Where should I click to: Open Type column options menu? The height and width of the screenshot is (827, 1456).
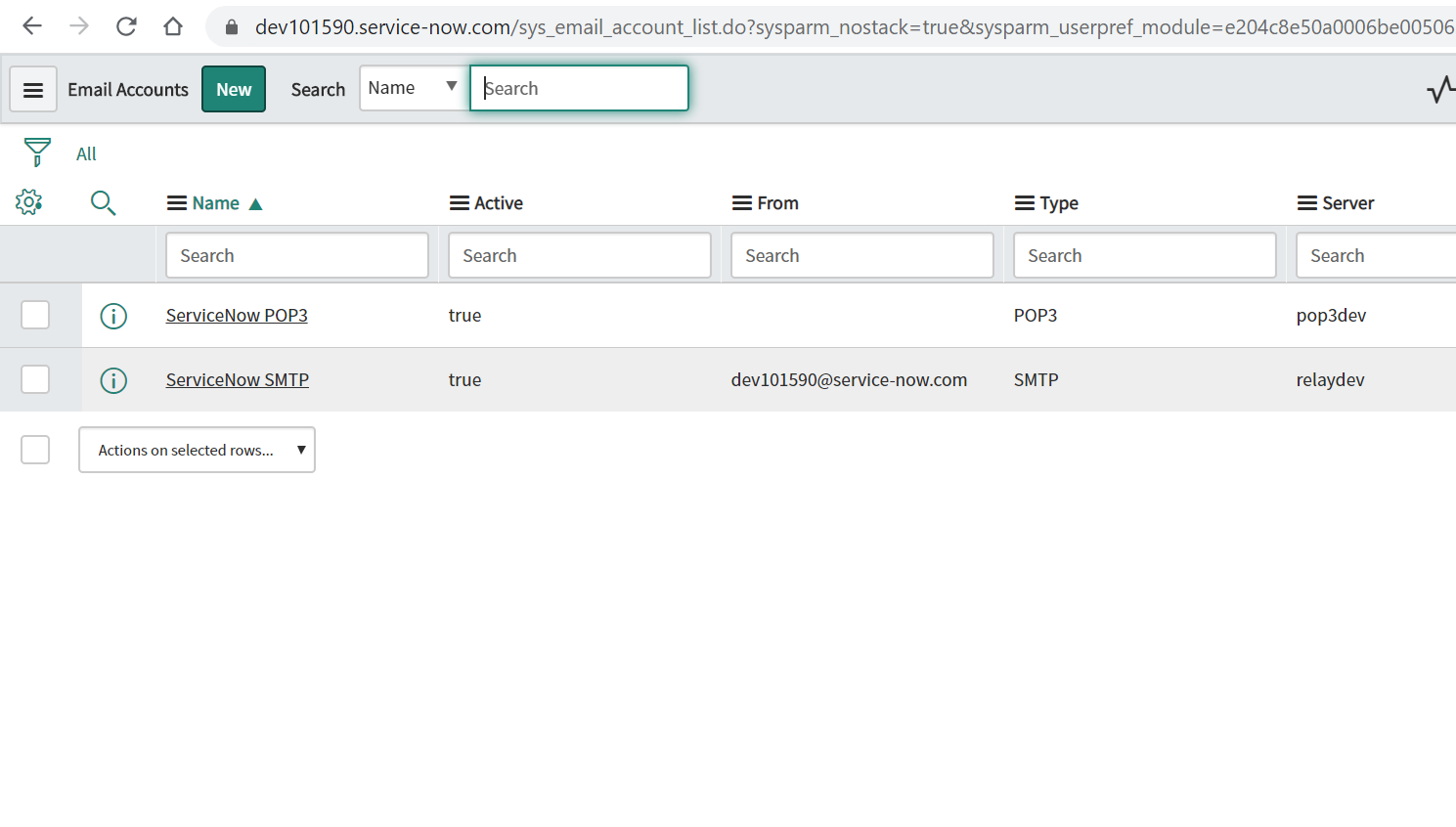(1025, 203)
